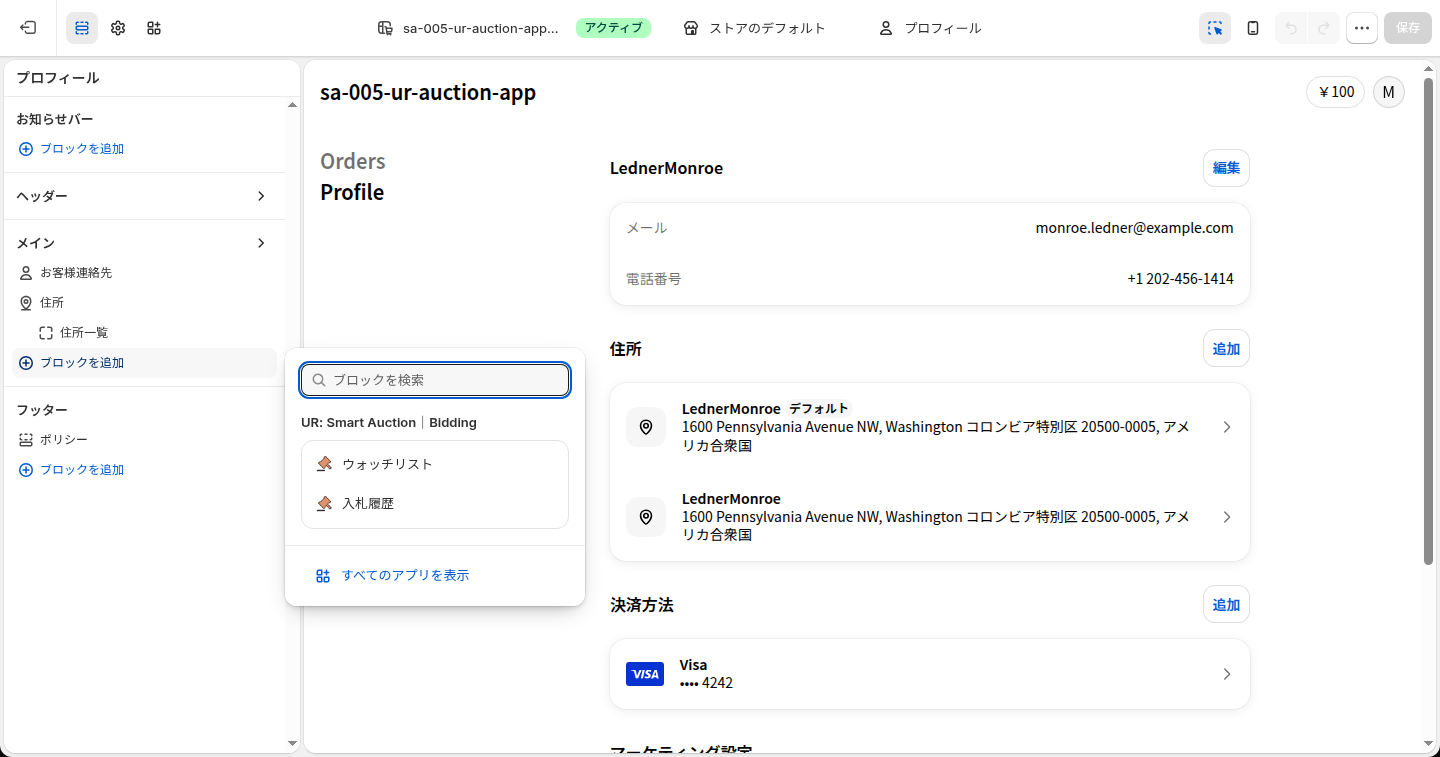Open second address chevron arrow

[x=1227, y=517]
